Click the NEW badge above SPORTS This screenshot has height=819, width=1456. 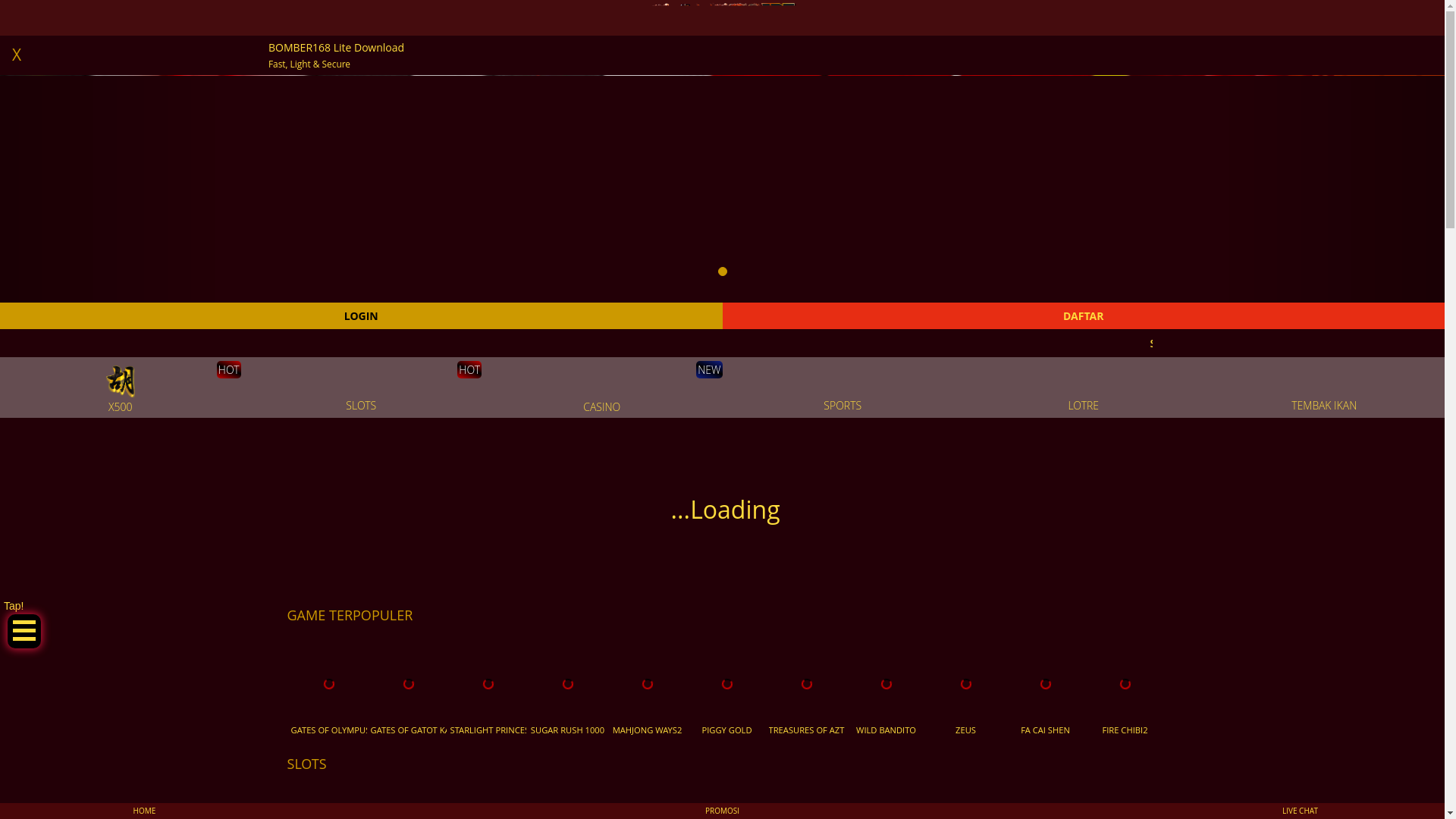pos(709,369)
